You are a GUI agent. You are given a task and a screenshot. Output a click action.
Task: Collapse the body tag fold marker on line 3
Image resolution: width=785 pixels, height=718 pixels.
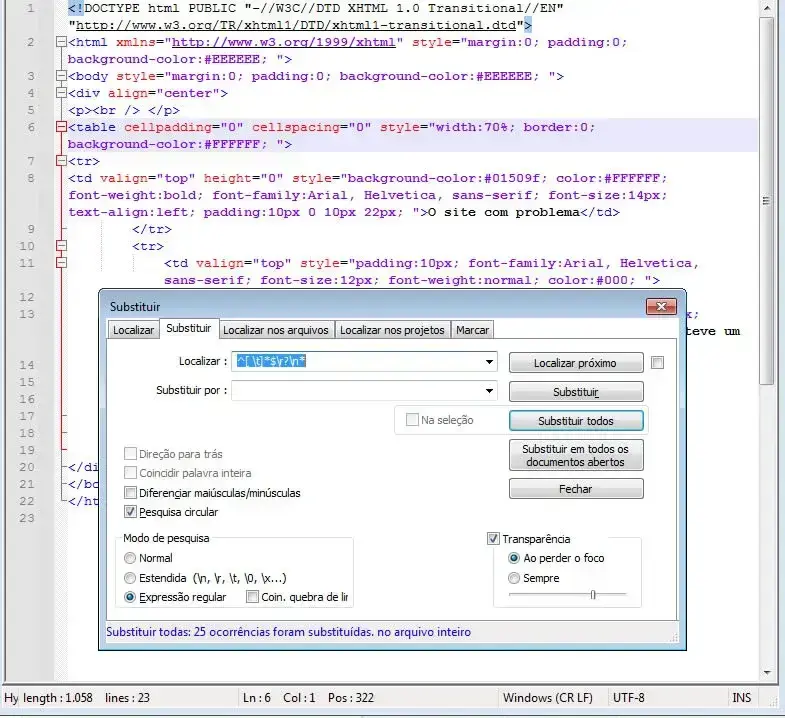coord(61,76)
